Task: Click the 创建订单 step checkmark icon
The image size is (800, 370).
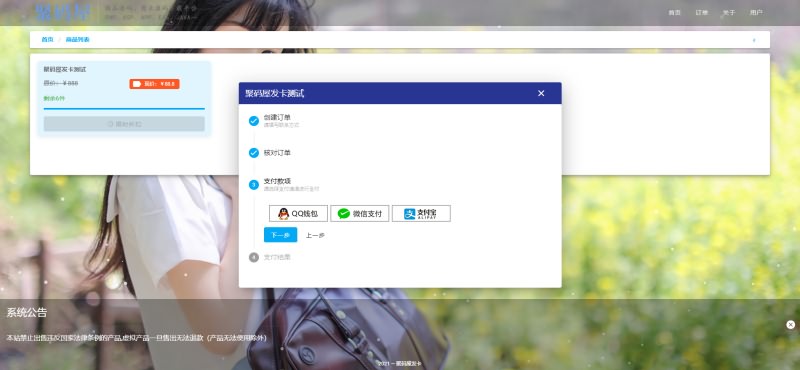Action: point(254,121)
